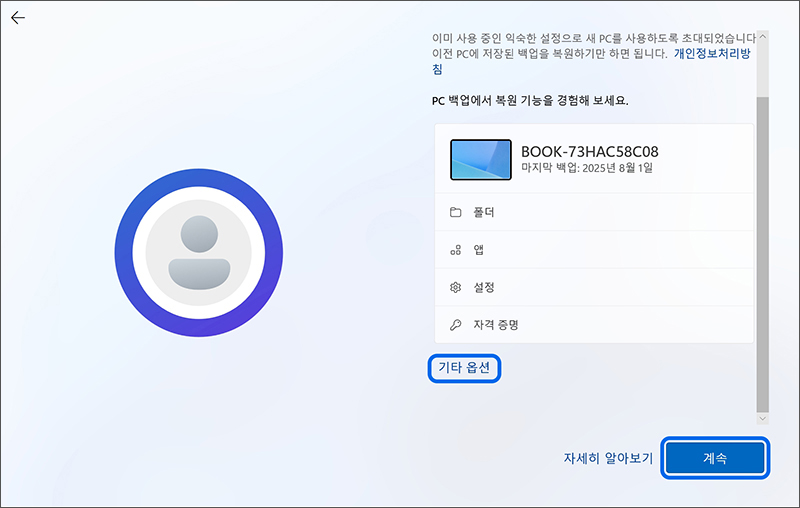
Task: Select the 설정 row text
Action: click(x=484, y=288)
